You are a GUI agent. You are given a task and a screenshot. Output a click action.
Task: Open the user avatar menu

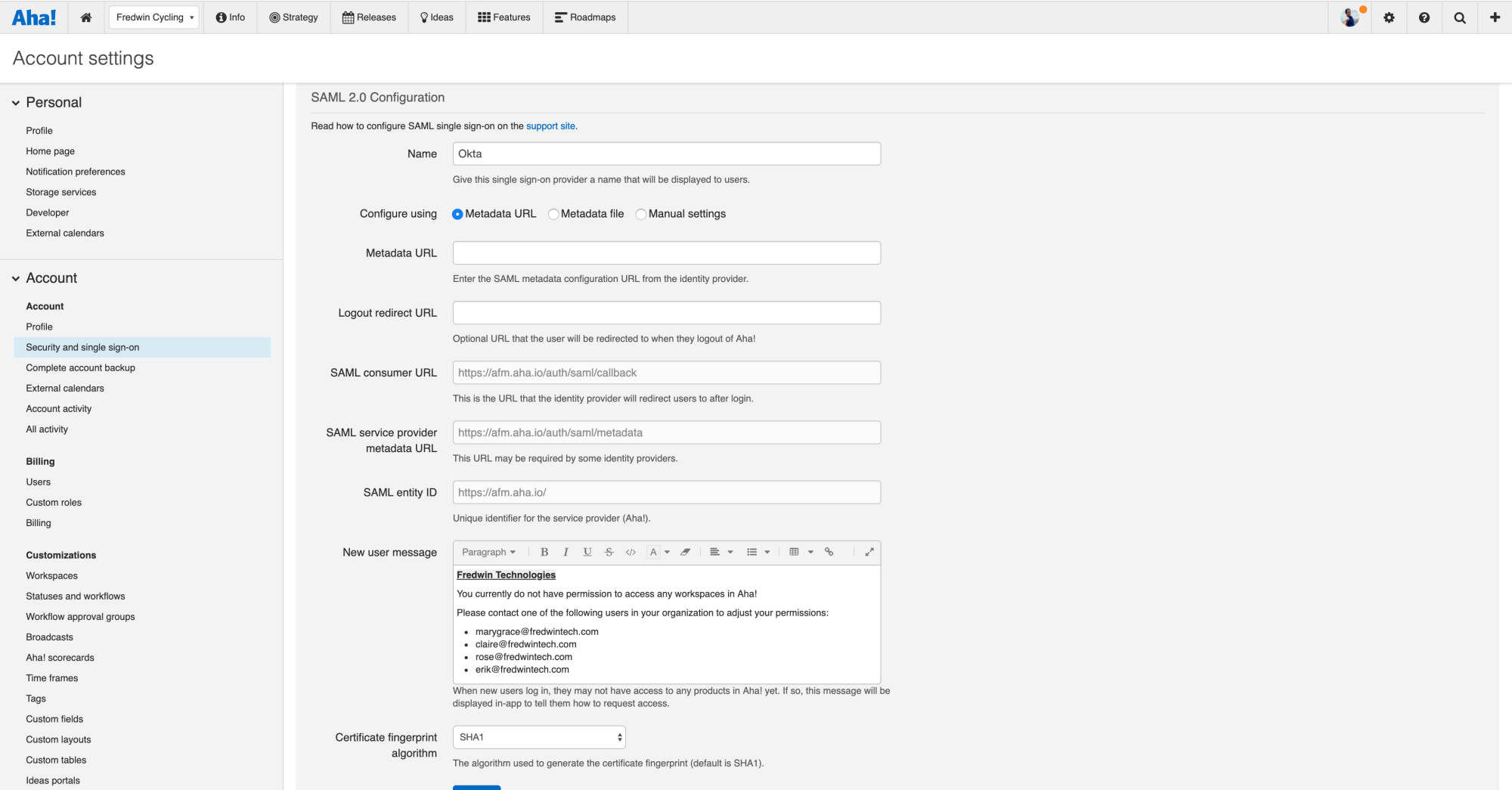[1350, 17]
